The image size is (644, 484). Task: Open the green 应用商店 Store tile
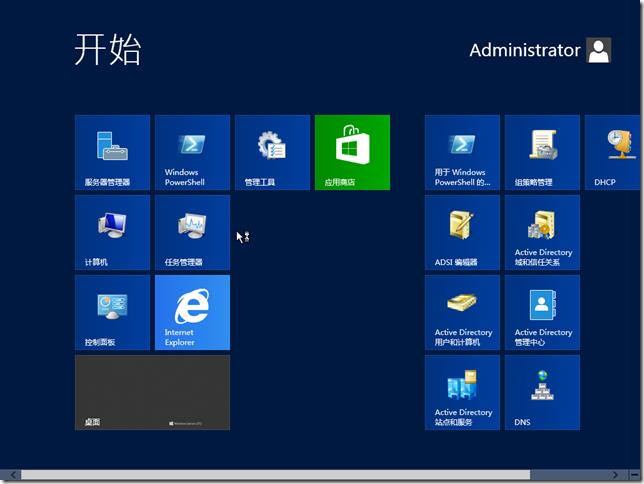tap(352, 152)
